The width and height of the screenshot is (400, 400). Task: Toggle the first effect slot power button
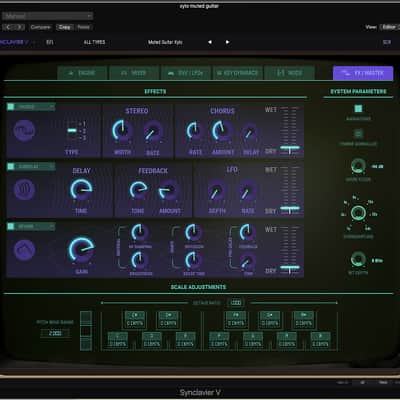(11, 107)
